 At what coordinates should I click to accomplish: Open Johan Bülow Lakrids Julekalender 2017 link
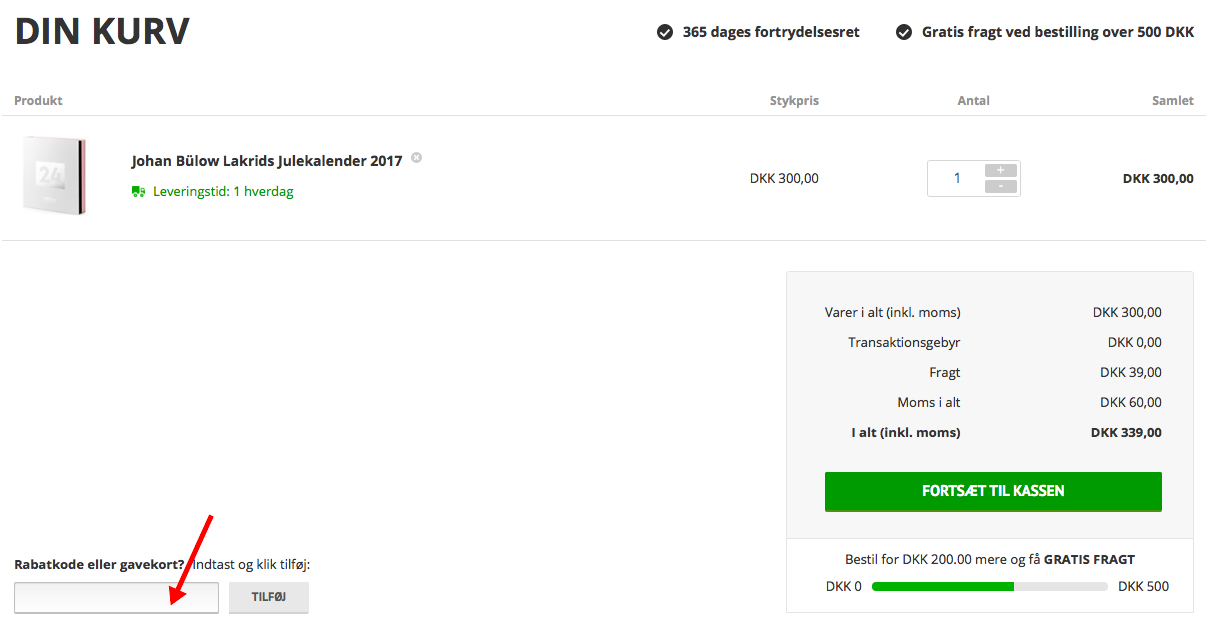pos(266,161)
